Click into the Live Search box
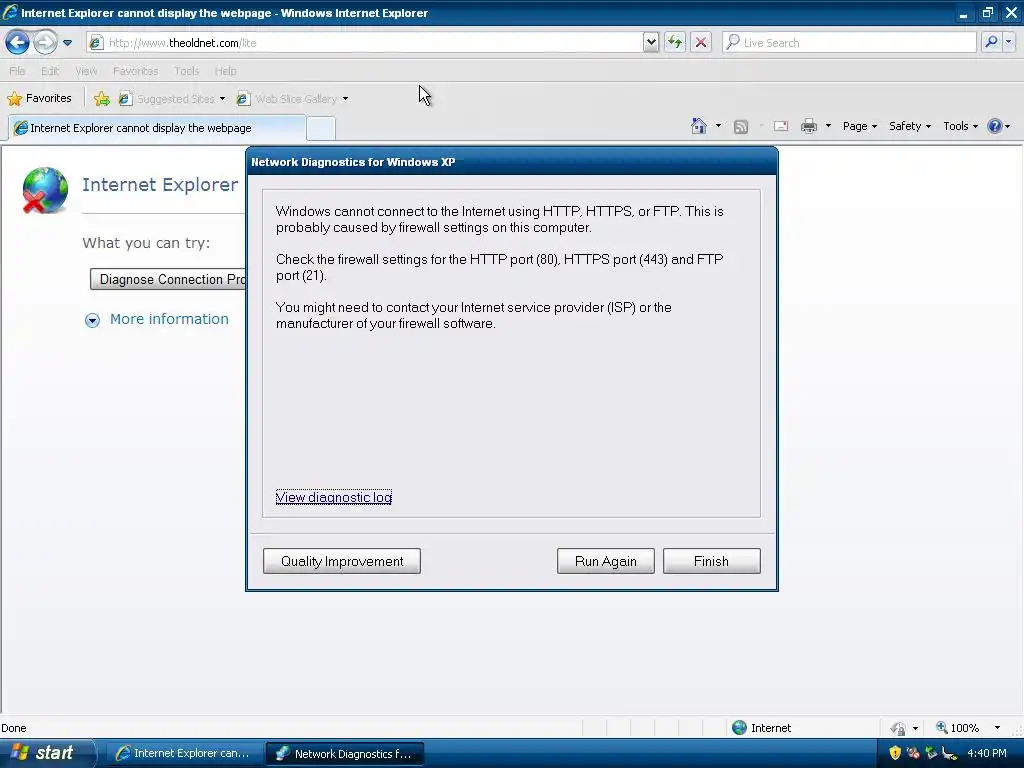Screen dimensions: 1024x768 849,43
